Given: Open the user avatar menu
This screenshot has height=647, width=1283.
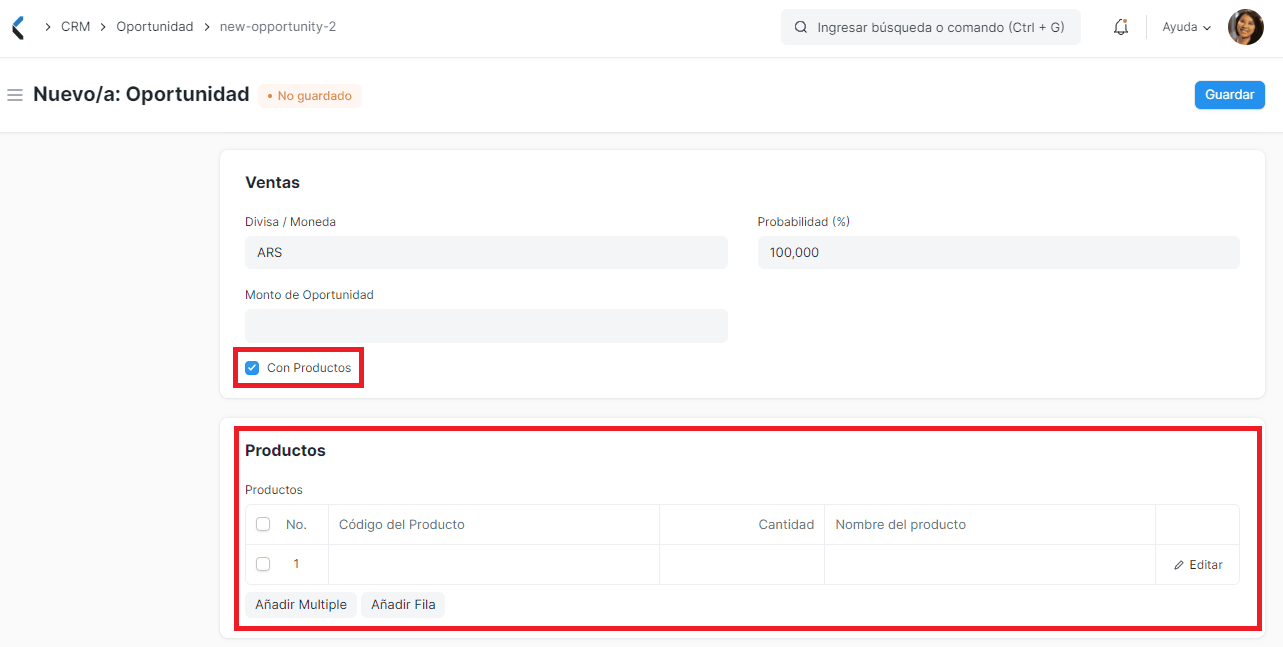Looking at the screenshot, I should [1246, 27].
